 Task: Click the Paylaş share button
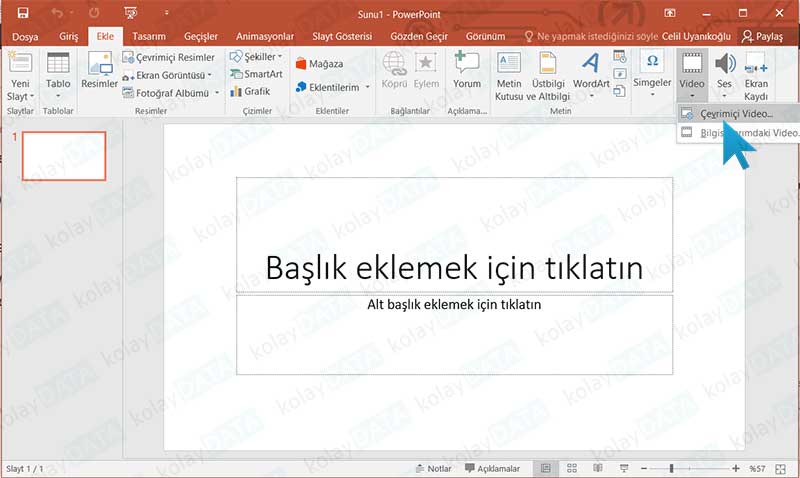[762, 36]
